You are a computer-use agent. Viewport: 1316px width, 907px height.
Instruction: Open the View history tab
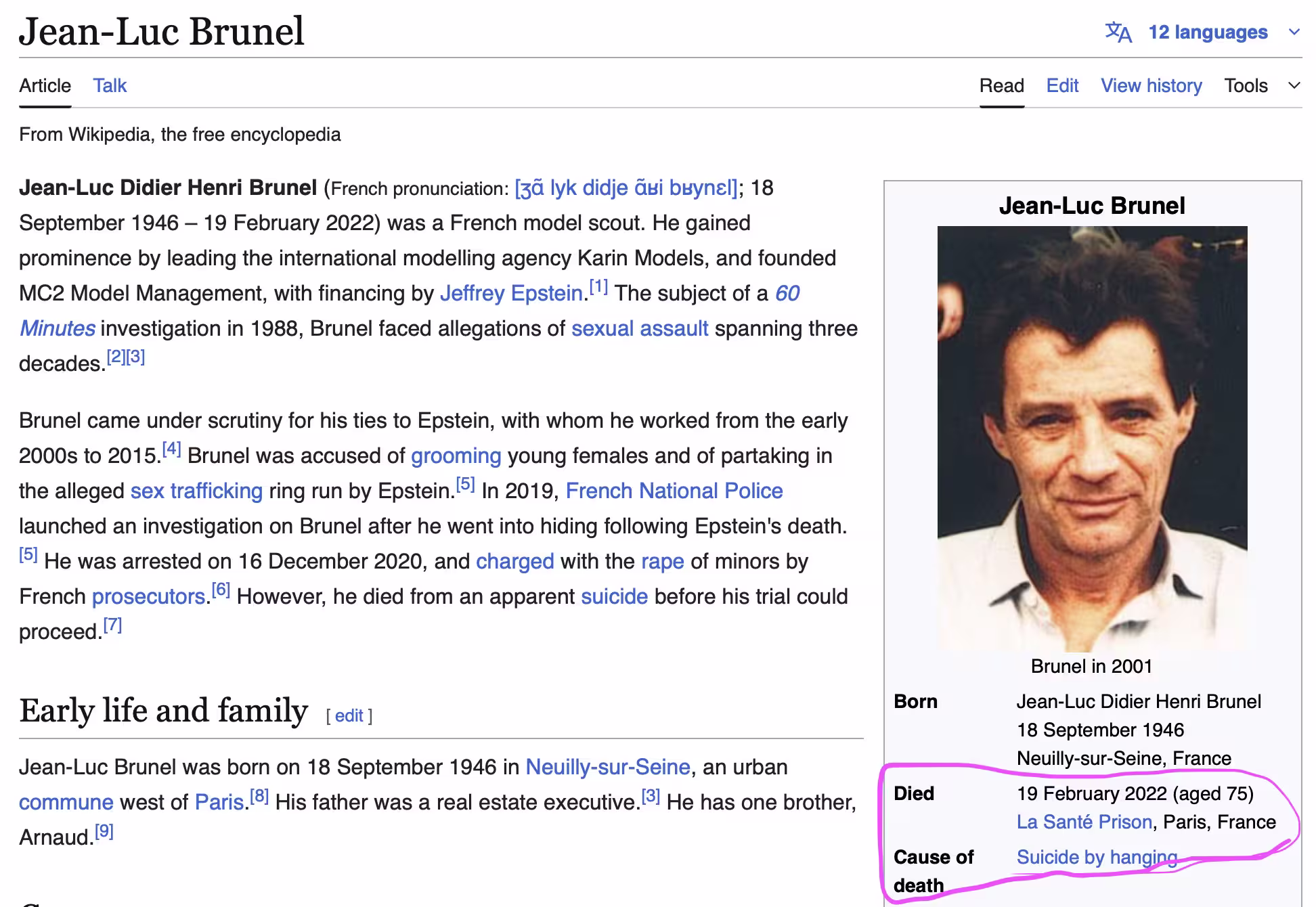coord(1151,85)
